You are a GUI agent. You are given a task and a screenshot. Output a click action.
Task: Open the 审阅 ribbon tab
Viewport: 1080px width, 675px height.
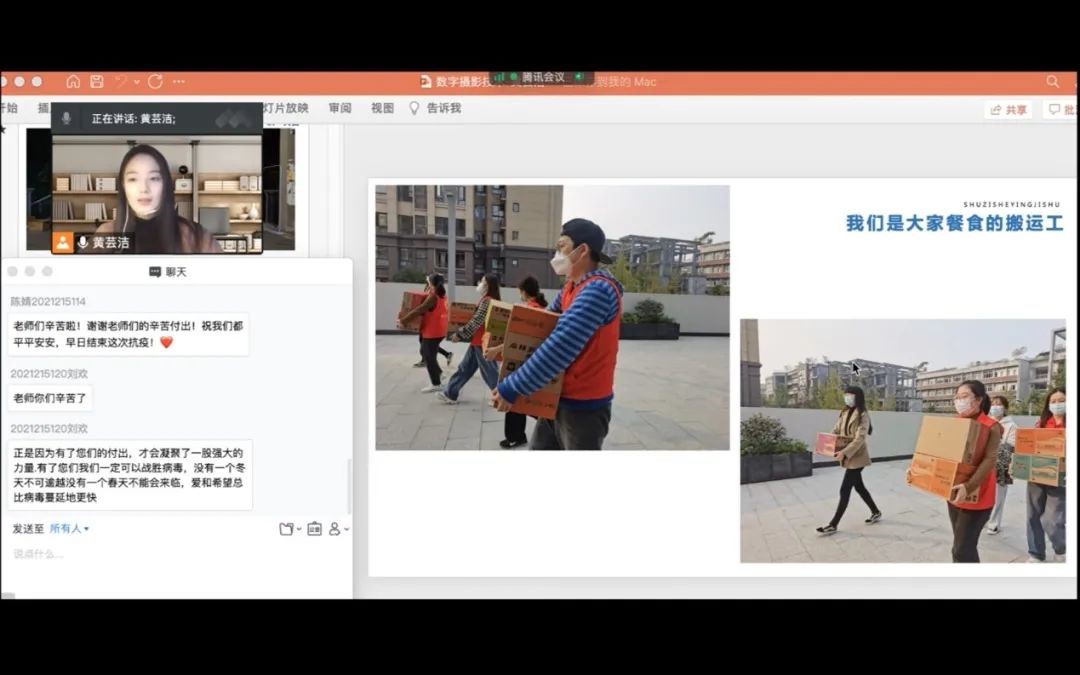click(x=340, y=108)
